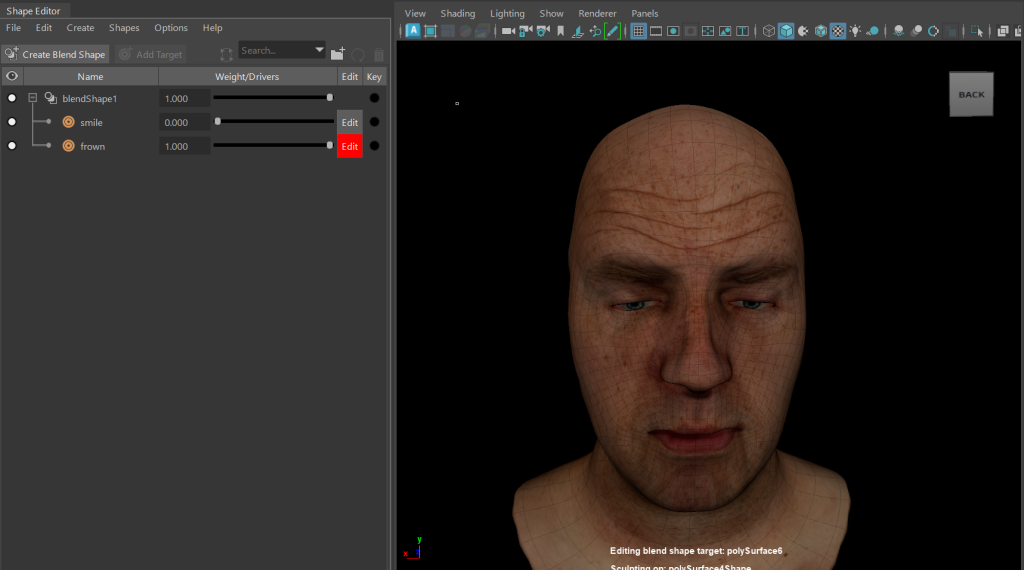Click the Bookmarks icon in viewport toolbar
Screen dimensions: 1024x570
point(560,31)
